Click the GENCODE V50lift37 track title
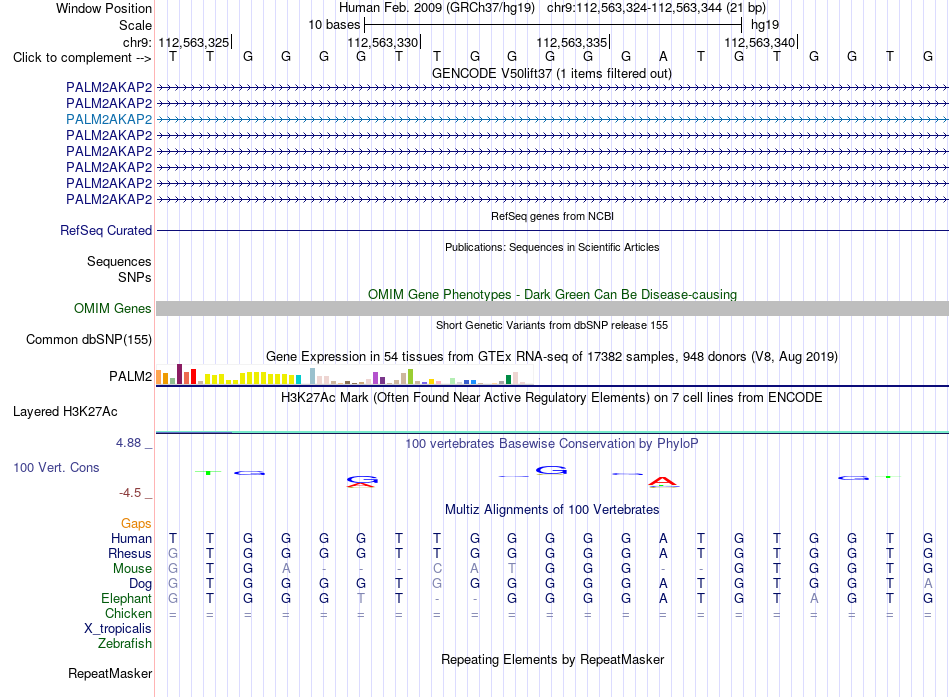The width and height of the screenshot is (950, 697). (x=552, y=73)
